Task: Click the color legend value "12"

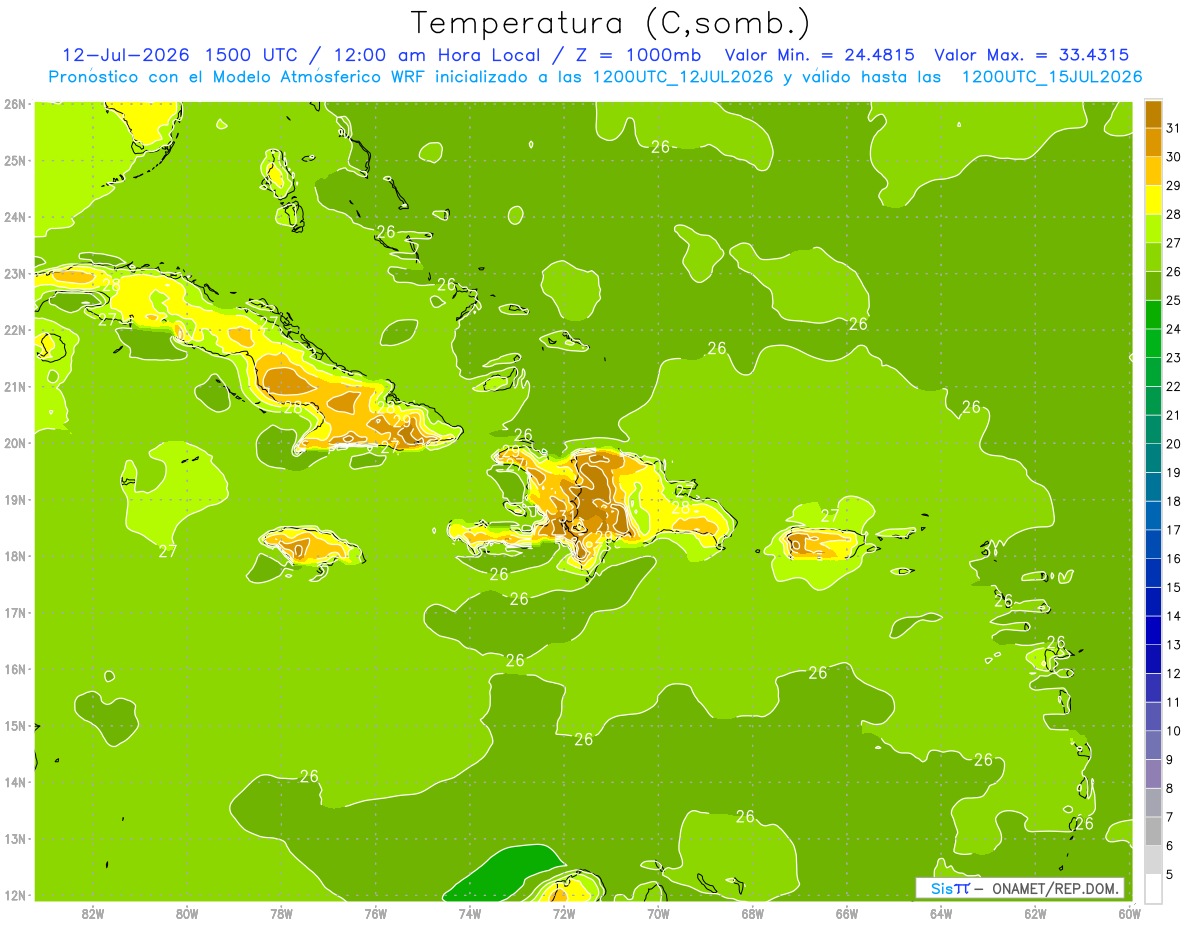Action: click(x=1173, y=674)
